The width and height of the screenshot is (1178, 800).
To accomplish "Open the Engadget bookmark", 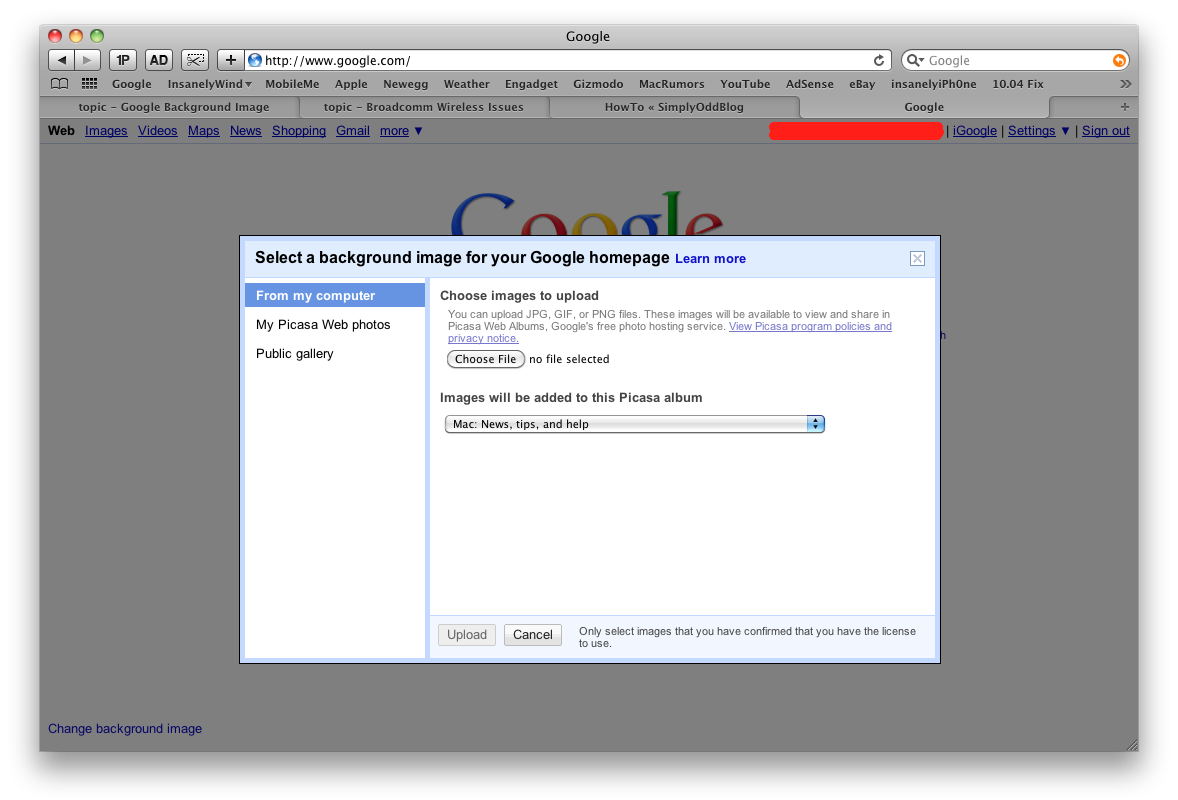I will point(531,83).
